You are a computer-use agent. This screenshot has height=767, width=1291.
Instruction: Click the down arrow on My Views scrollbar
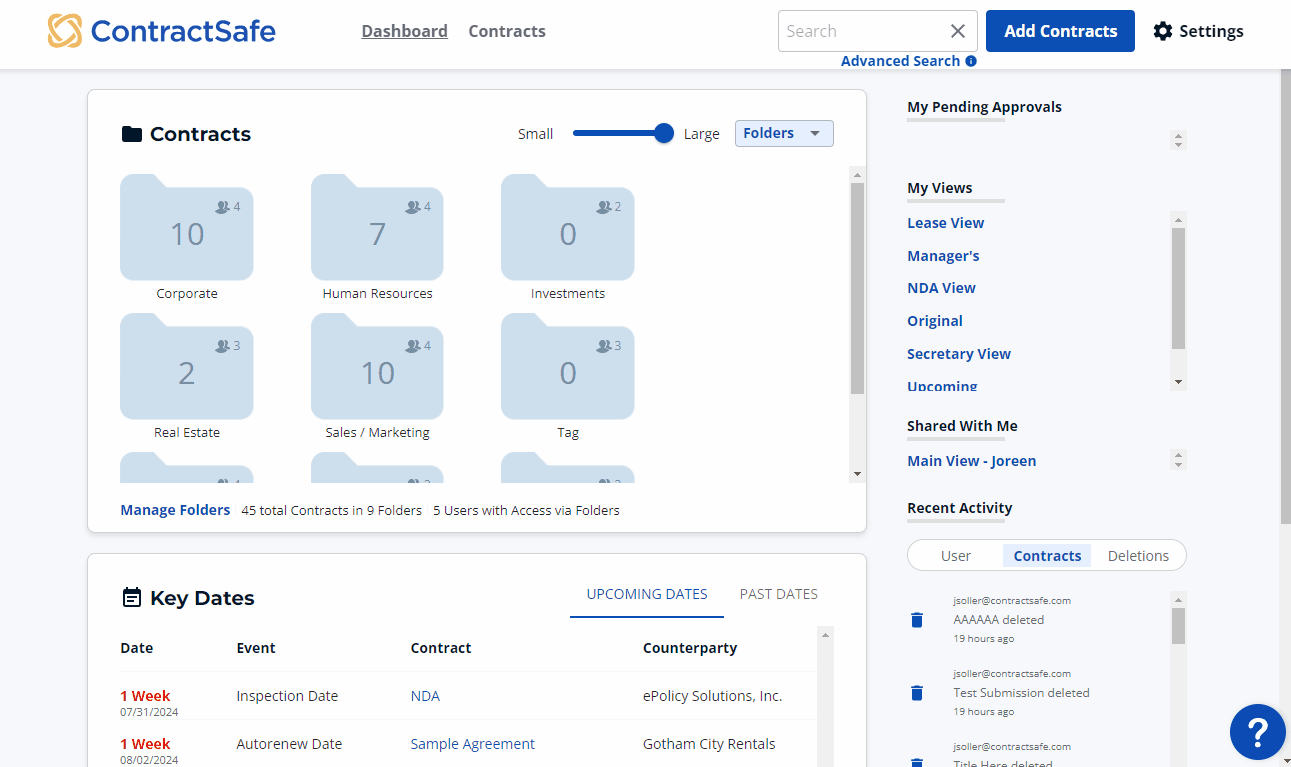[x=1178, y=382]
